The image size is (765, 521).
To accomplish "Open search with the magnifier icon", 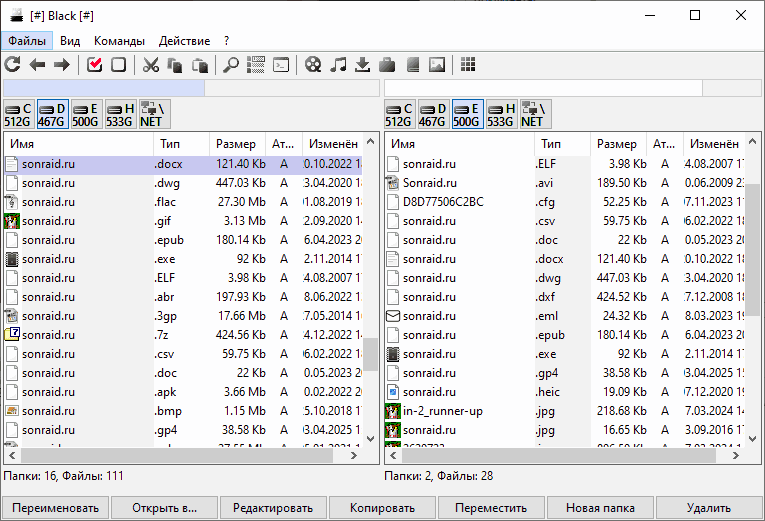I will [x=231, y=64].
